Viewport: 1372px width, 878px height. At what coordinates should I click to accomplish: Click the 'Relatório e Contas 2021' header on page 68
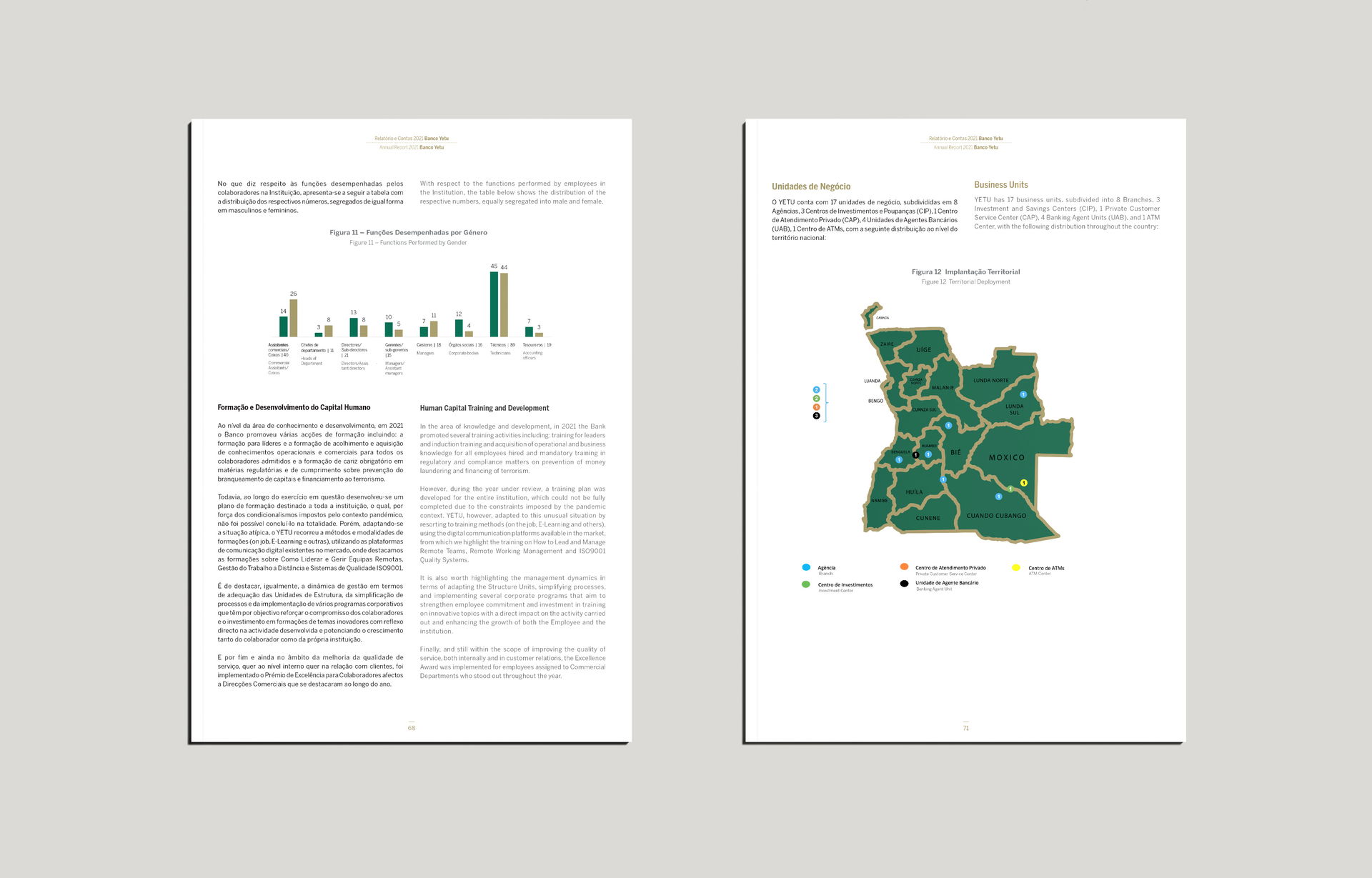coord(399,139)
